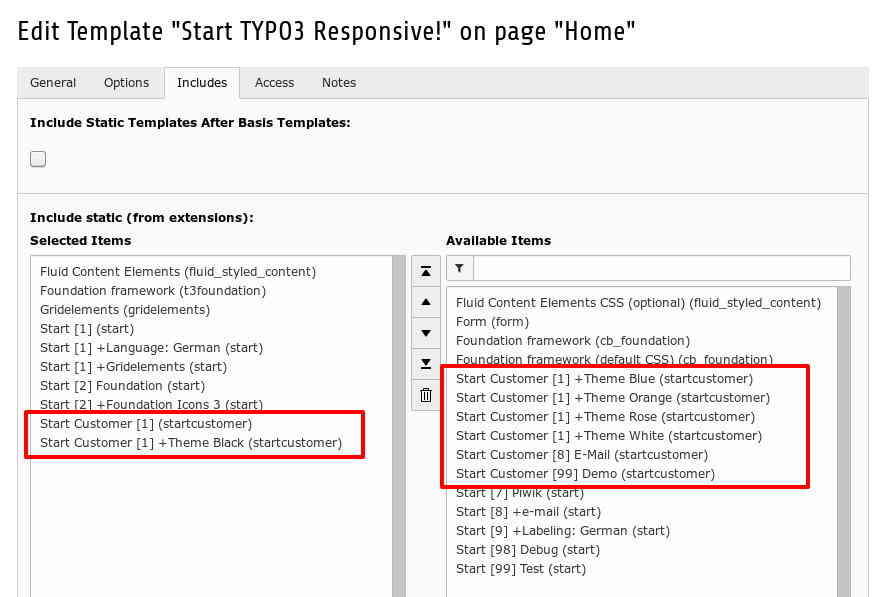The height and width of the screenshot is (597, 888).
Task: Move selected item down one position
Action: point(426,333)
